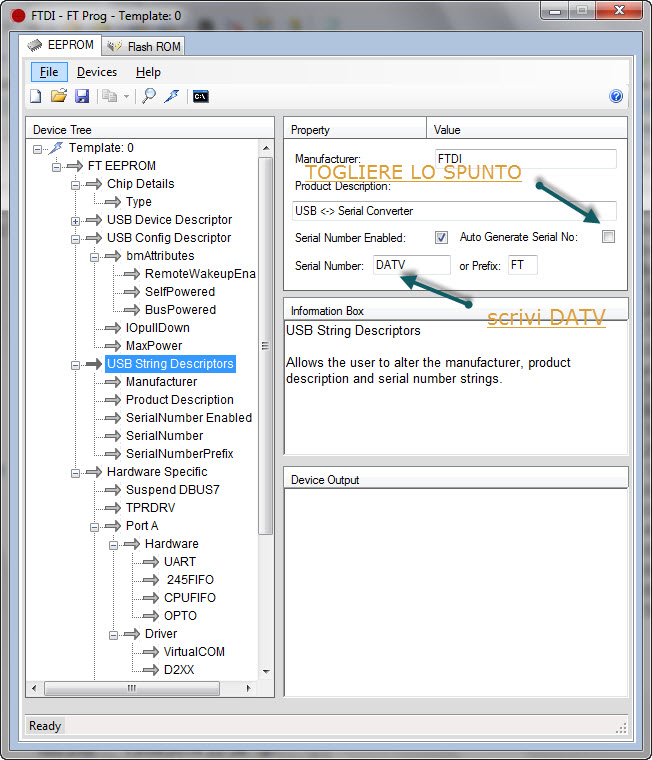
Task: Open the dropdown arrow beside the copy icon
Action: tap(126, 96)
